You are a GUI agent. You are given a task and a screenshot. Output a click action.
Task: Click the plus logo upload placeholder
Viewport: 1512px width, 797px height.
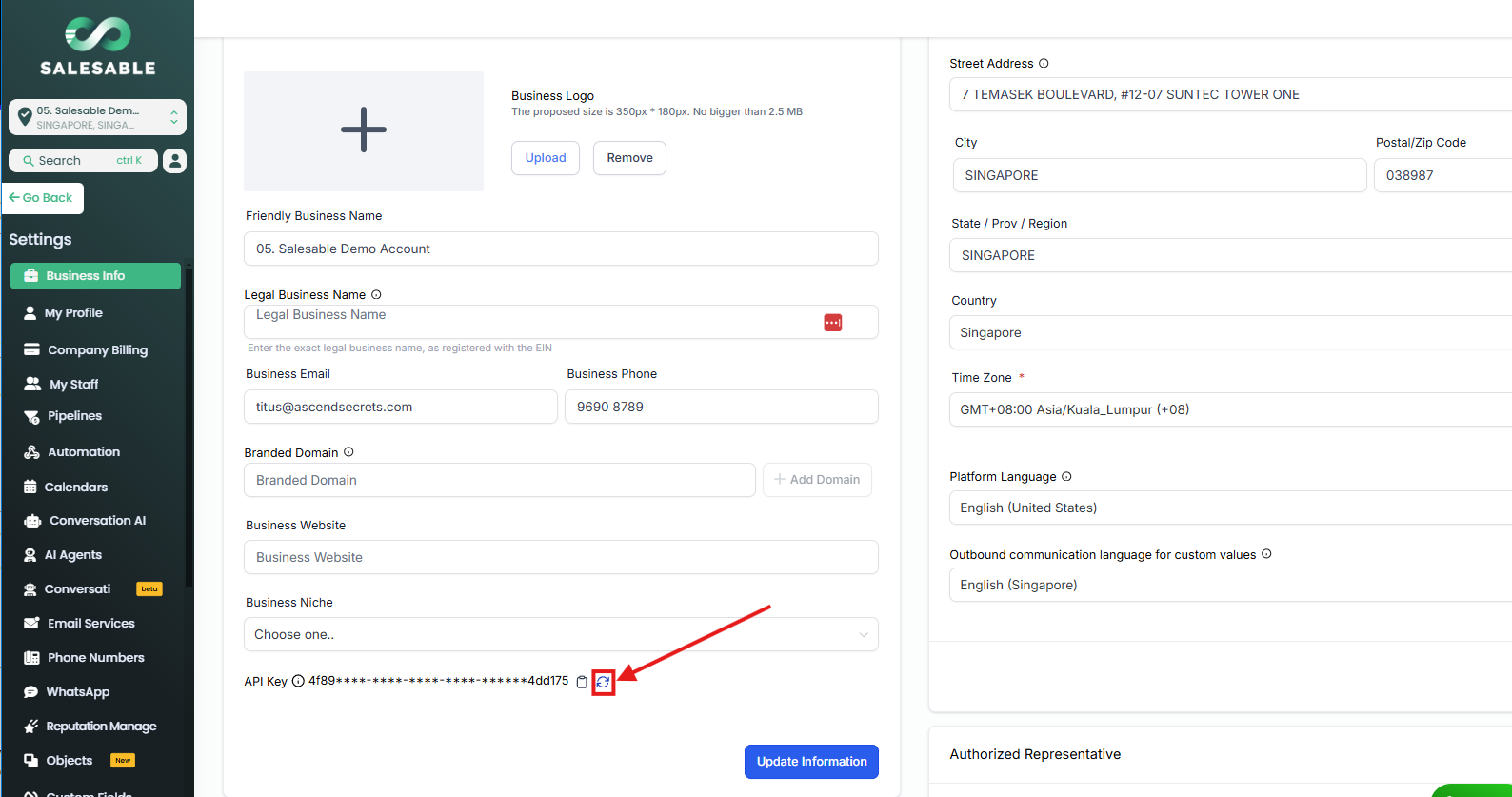pos(364,130)
